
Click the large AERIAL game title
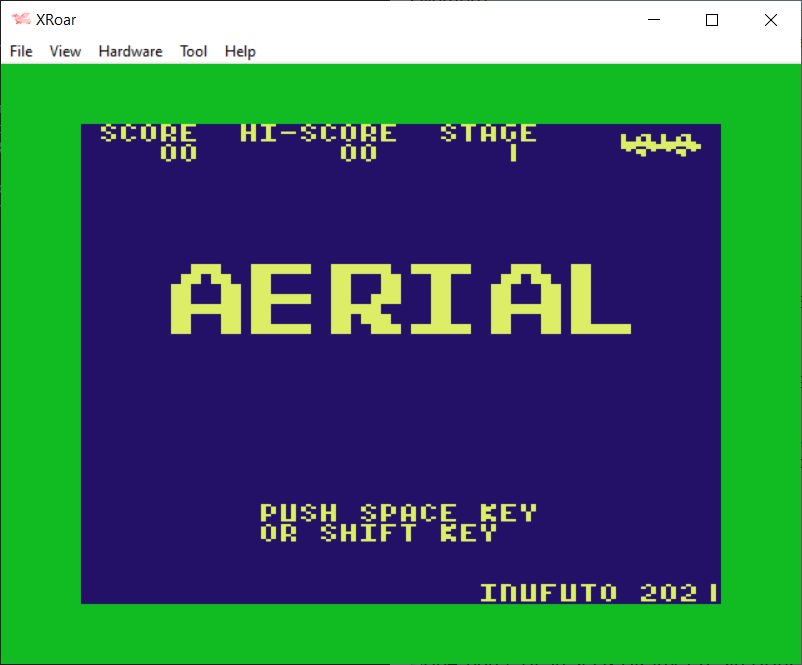pyautogui.click(x=400, y=300)
